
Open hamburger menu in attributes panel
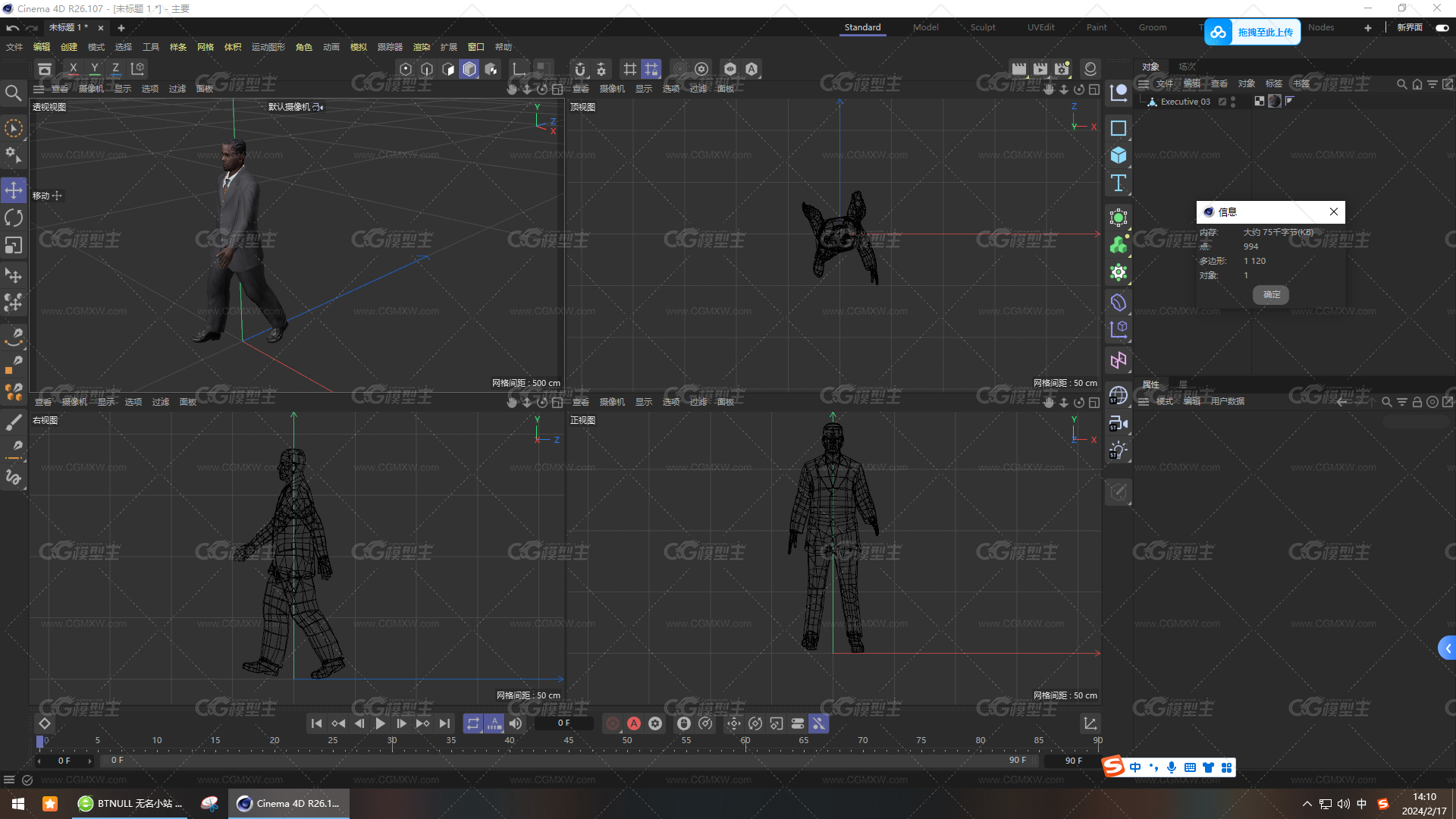[1144, 401]
